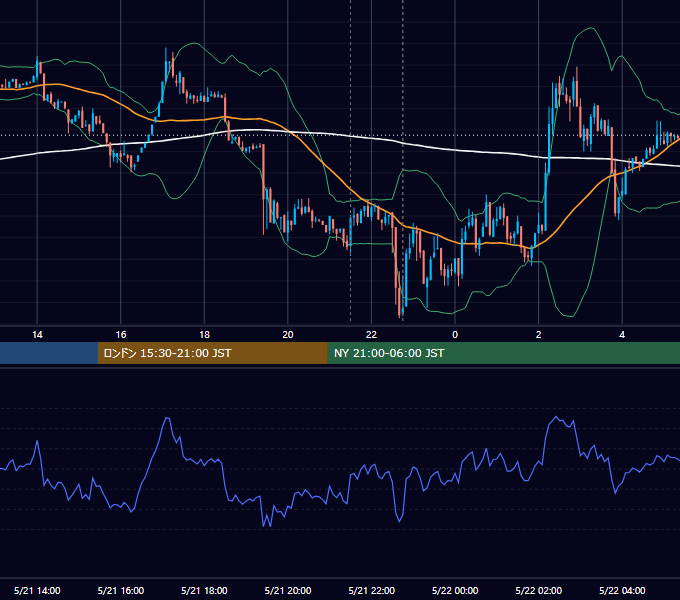This screenshot has width=680, height=600.
Task: Click the ロンドン 15:30-21:00 JST session bar
Action: [x=212, y=353]
